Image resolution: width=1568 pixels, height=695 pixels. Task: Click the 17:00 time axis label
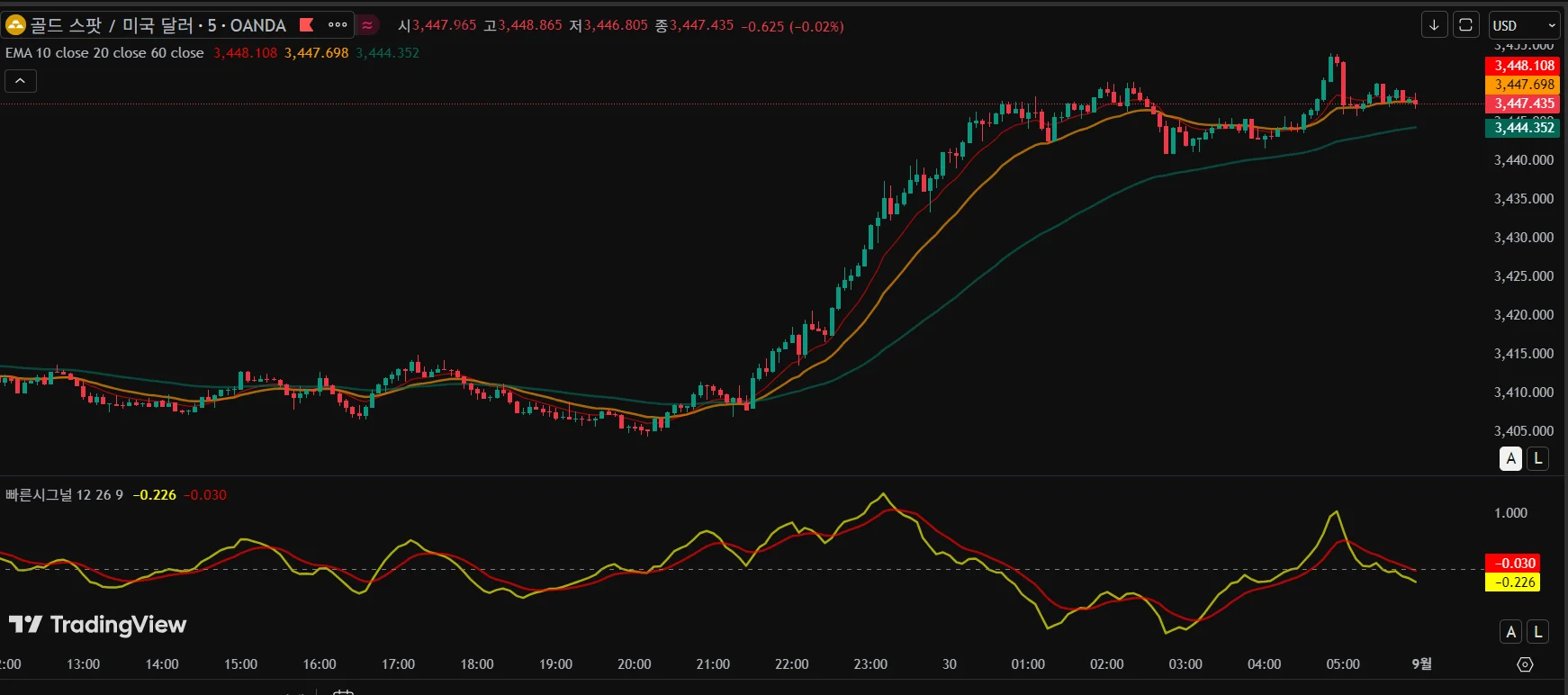tap(398, 664)
